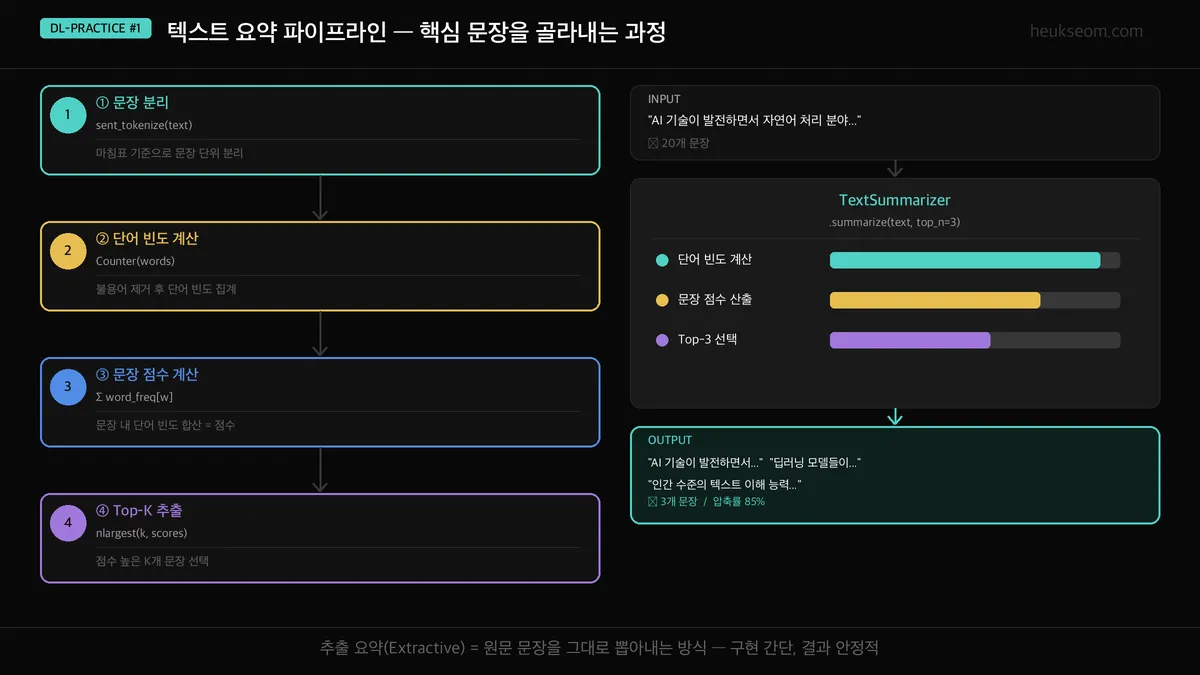Select the quote 인간 수준의 텍스트 이해 능력
This screenshot has width=1200, height=675.
pos(725,484)
